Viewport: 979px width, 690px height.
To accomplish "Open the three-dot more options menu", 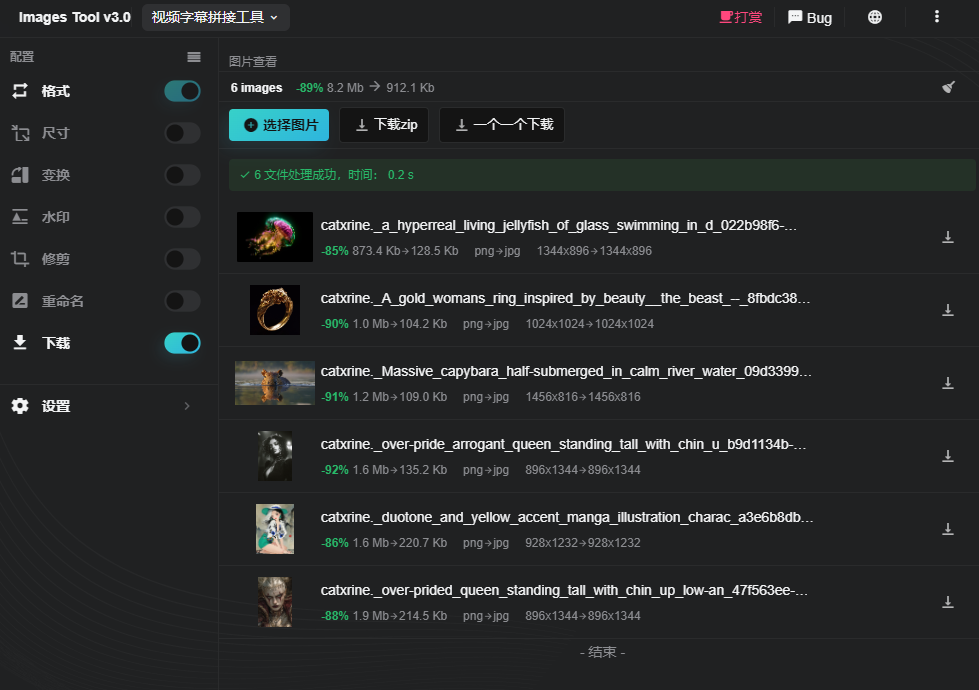I will point(937,17).
